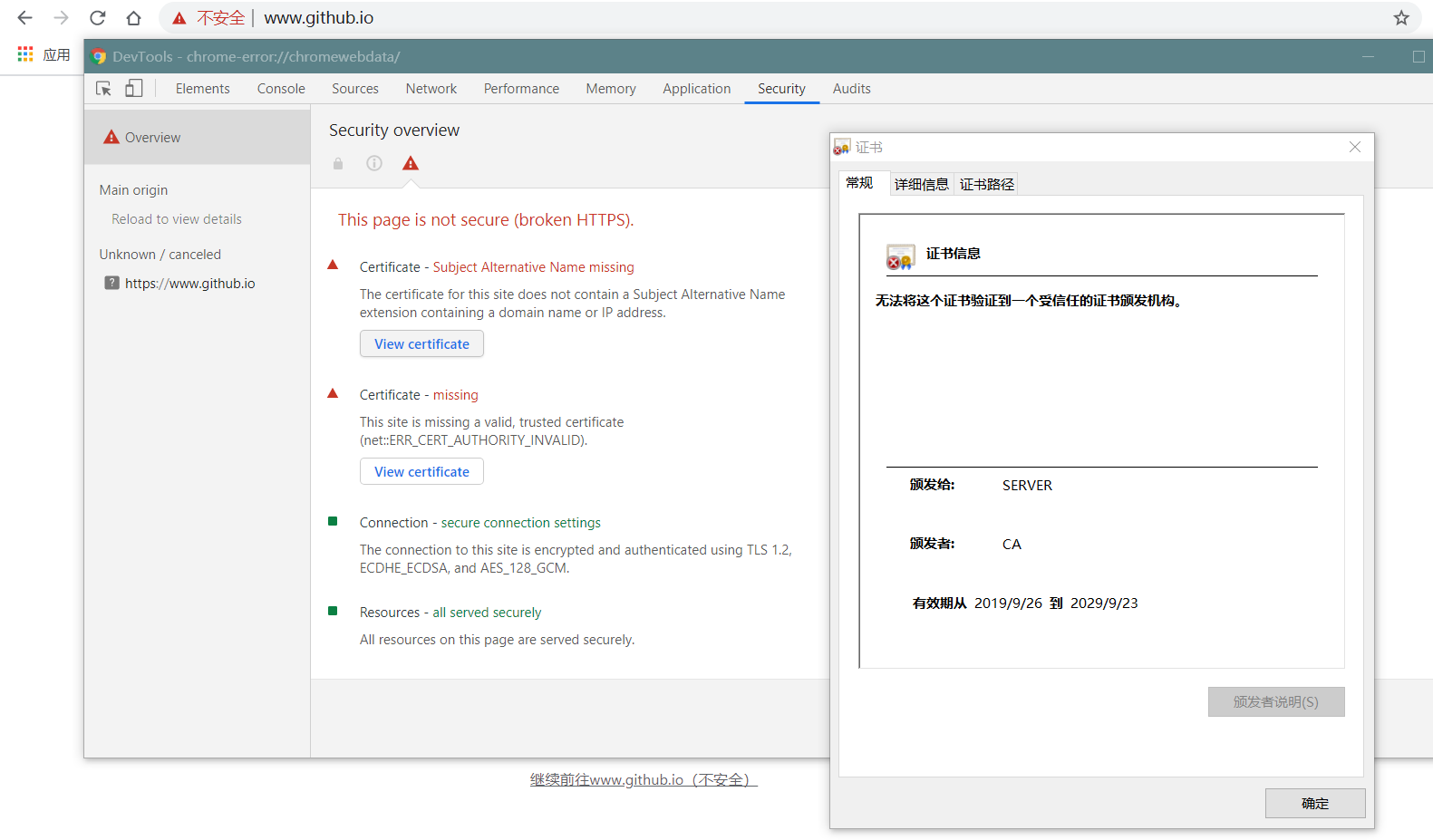Click the 'Subject Alternative Name missing' red text
The height and width of the screenshot is (840, 1433).
tap(533, 267)
